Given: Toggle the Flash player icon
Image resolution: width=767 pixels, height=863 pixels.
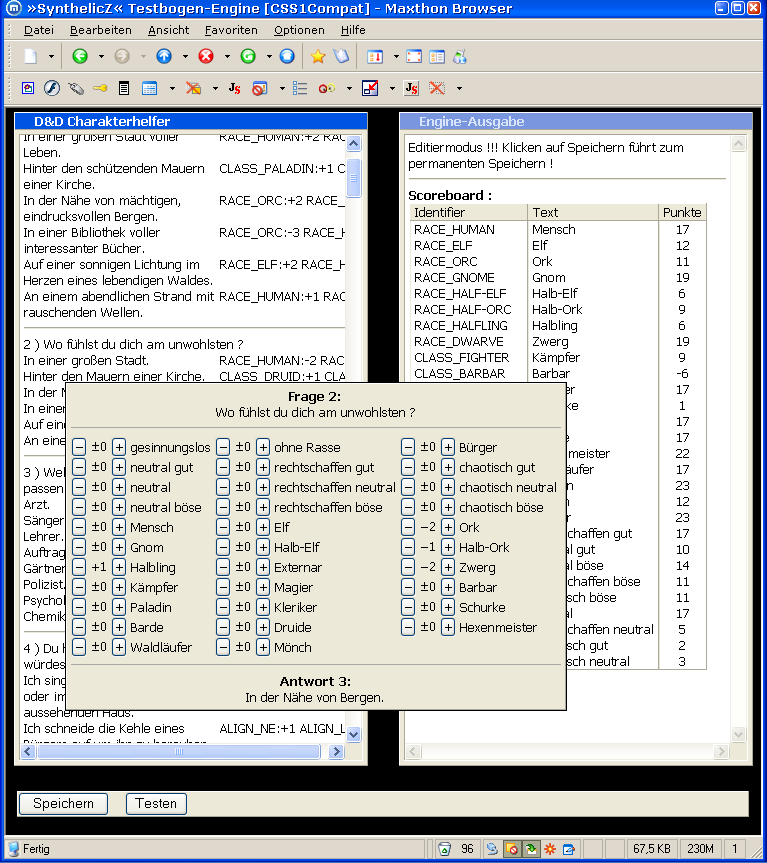Looking at the screenshot, I should (52, 88).
